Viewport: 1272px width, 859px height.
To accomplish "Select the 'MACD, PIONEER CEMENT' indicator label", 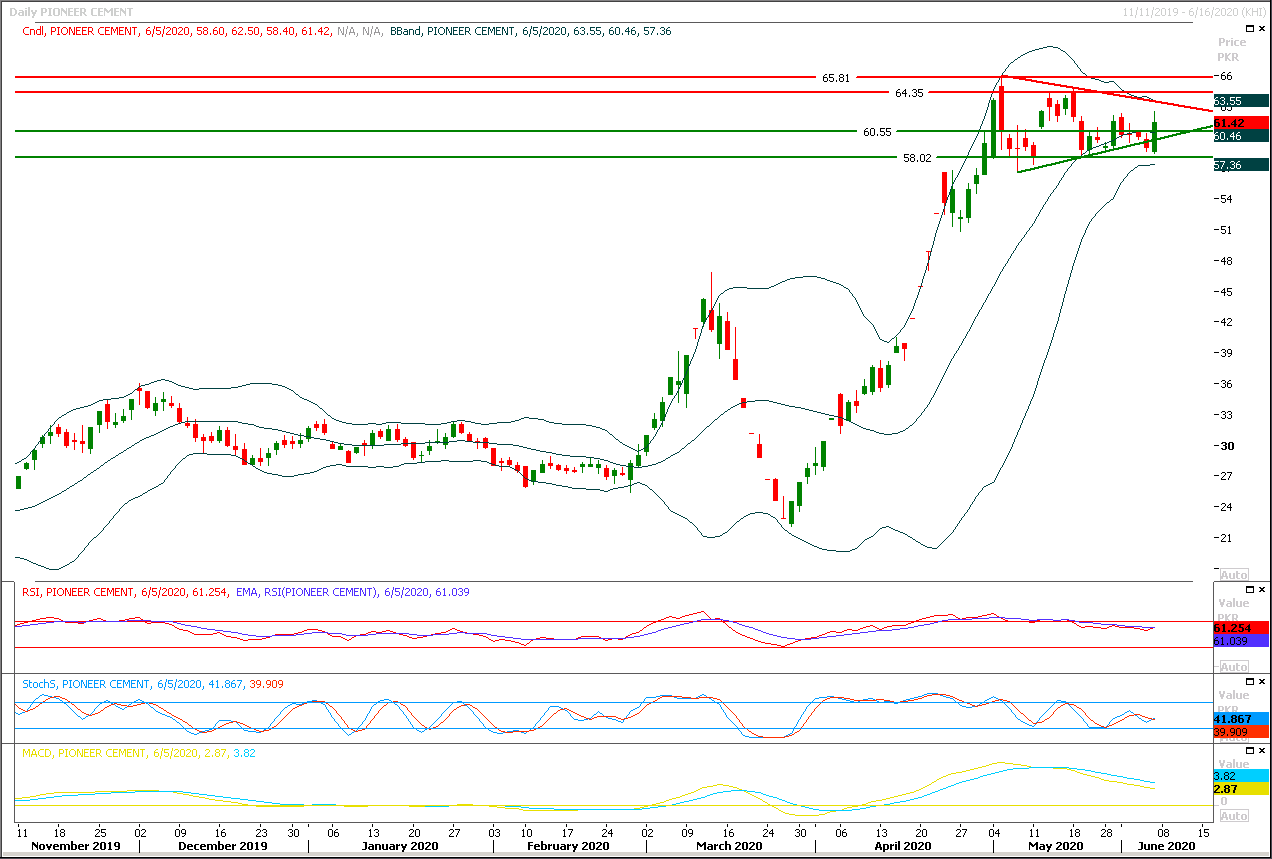I will (83, 753).
